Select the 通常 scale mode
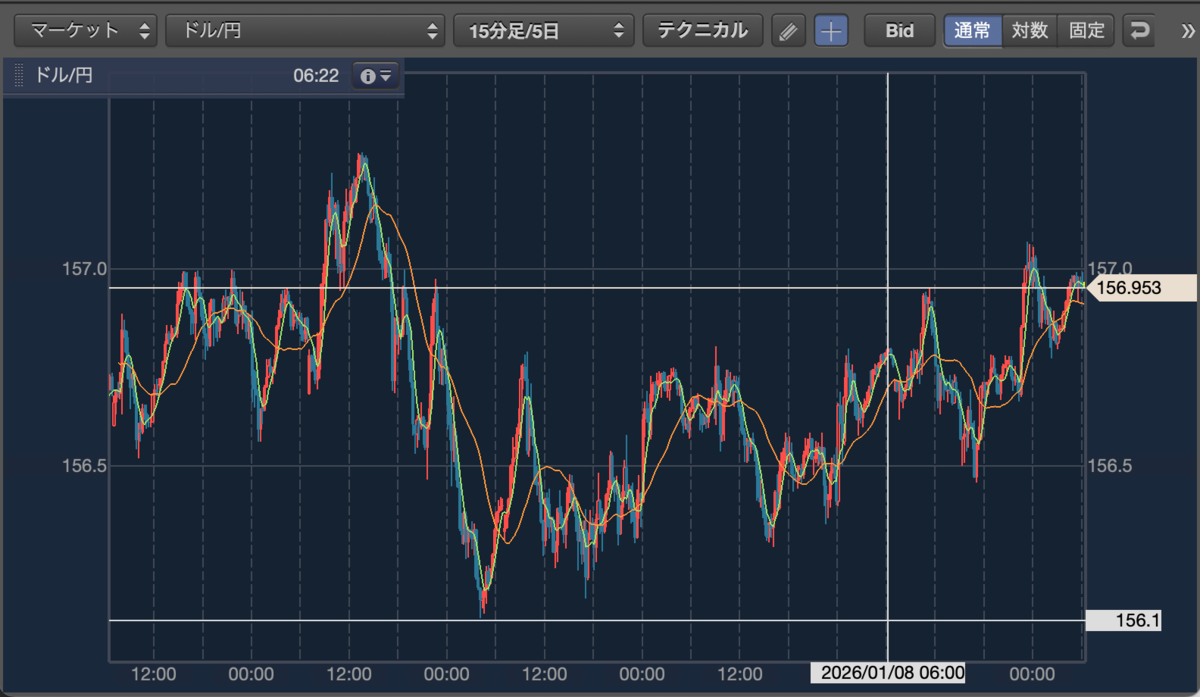Screen dimensions: 1200x697 coord(973,30)
